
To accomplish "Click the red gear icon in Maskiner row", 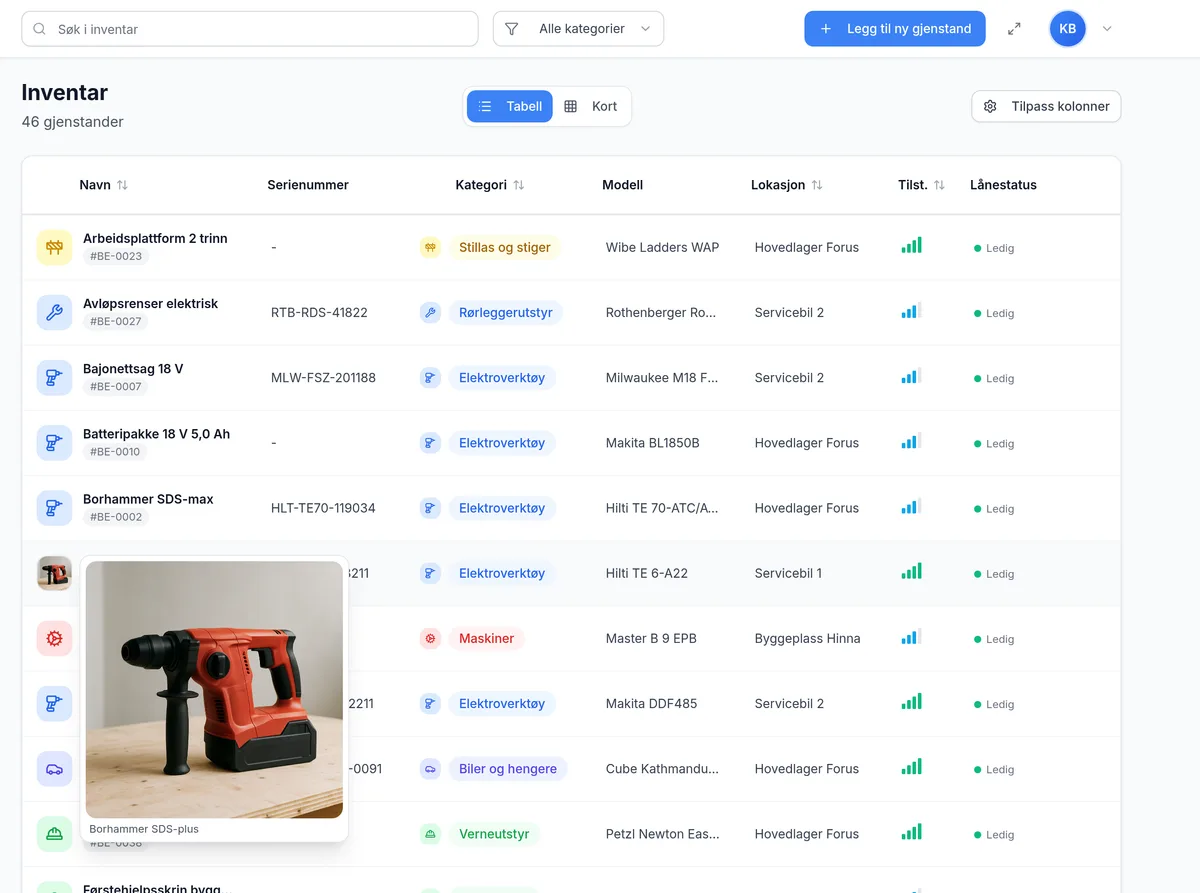I will point(55,638).
